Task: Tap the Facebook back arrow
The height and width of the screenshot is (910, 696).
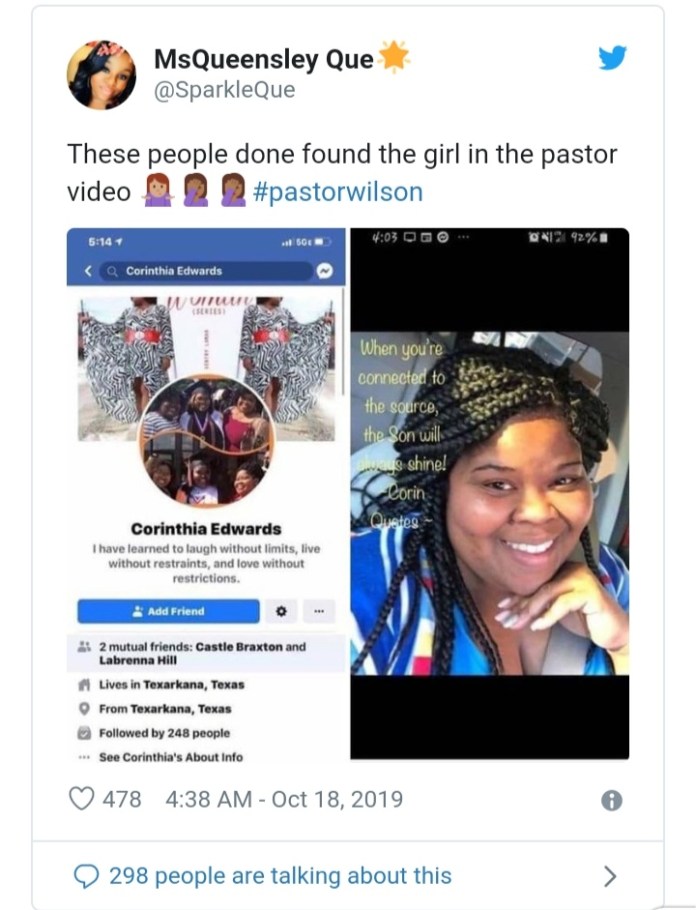Action: (88, 270)
